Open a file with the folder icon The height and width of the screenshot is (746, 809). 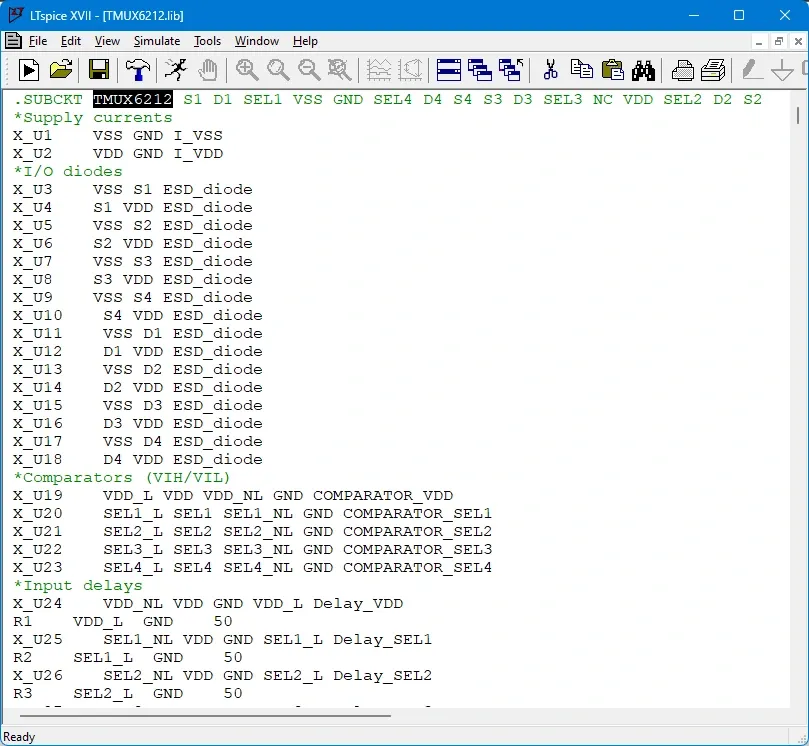pyautogui.click(x=60, y=70)
